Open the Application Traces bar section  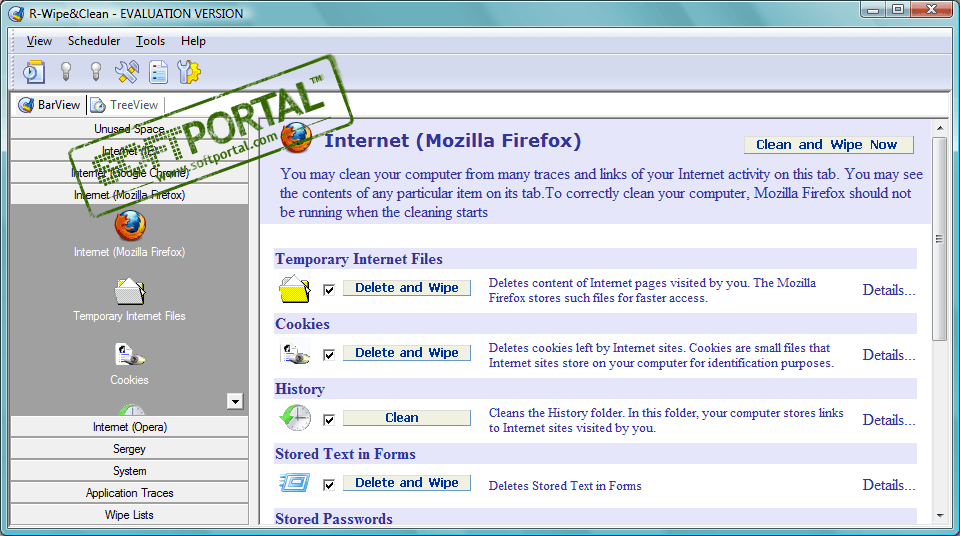[x=129, y=493]
